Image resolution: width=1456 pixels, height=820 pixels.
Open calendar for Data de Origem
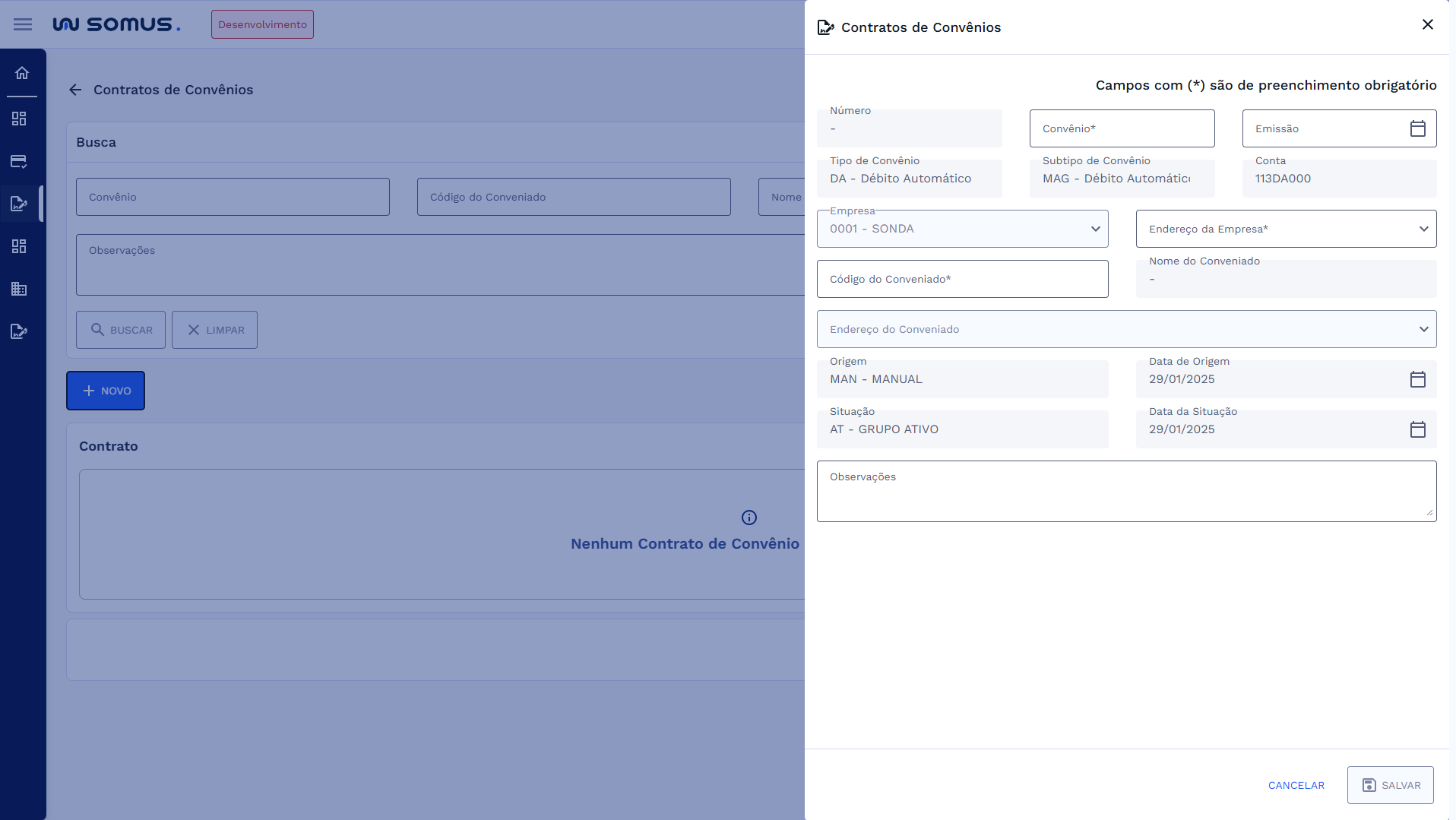(x=1417, y=379)
